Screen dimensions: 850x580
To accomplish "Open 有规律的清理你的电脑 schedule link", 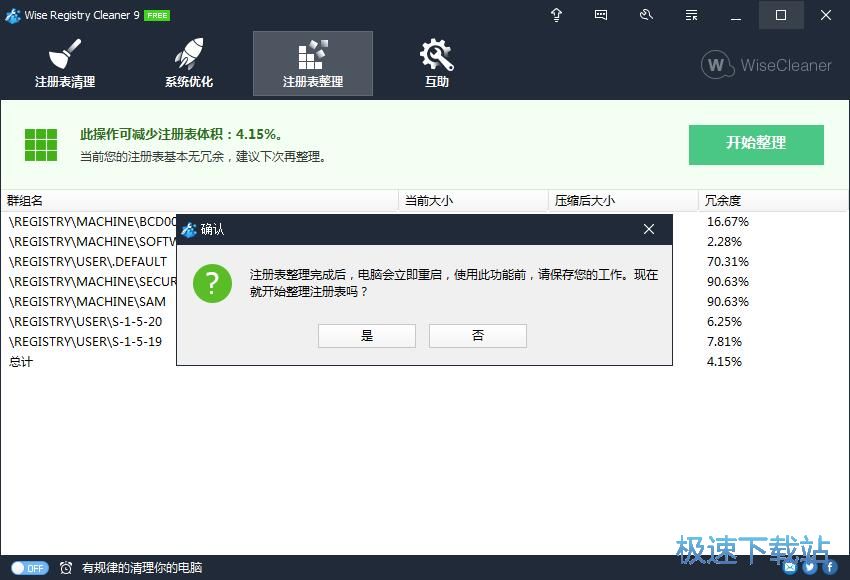I will 142,568.
